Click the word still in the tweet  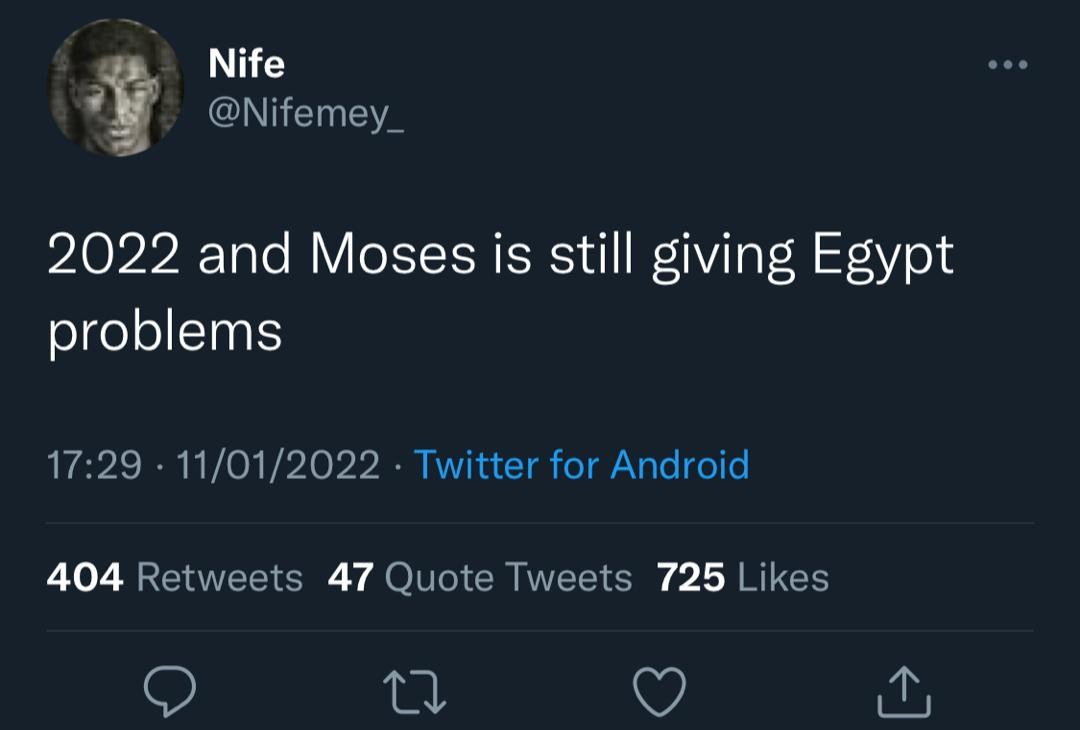tap(591, 253)
